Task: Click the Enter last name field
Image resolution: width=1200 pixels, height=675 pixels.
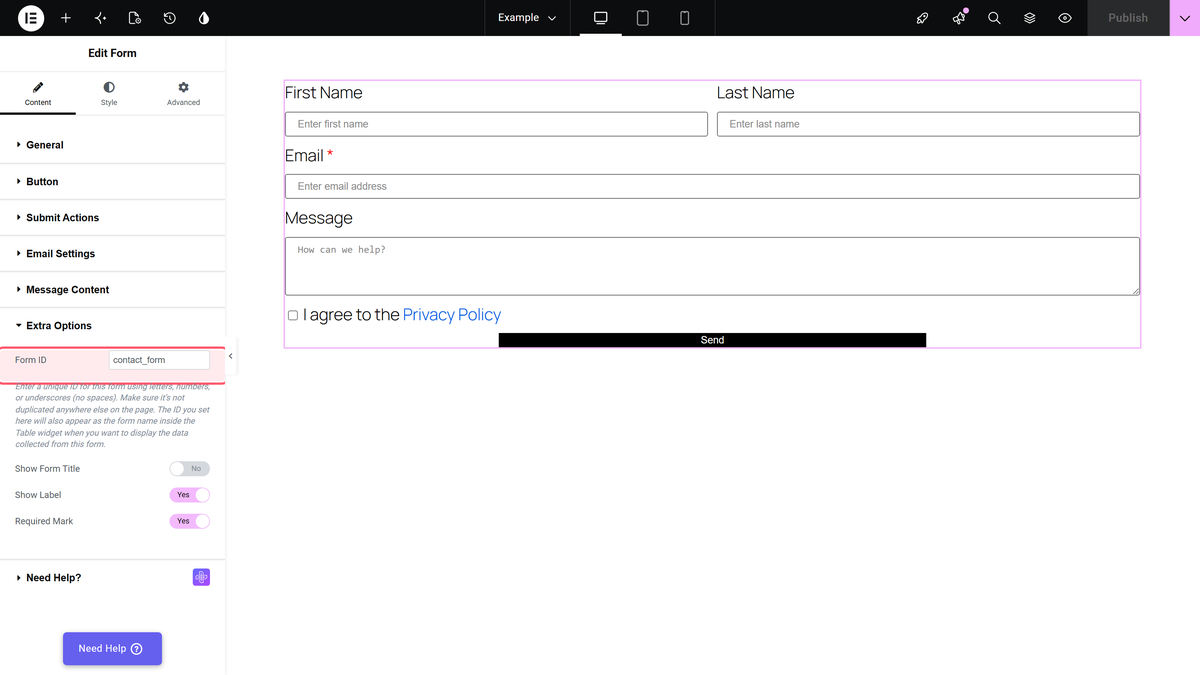Action: (x=928, y=124)
